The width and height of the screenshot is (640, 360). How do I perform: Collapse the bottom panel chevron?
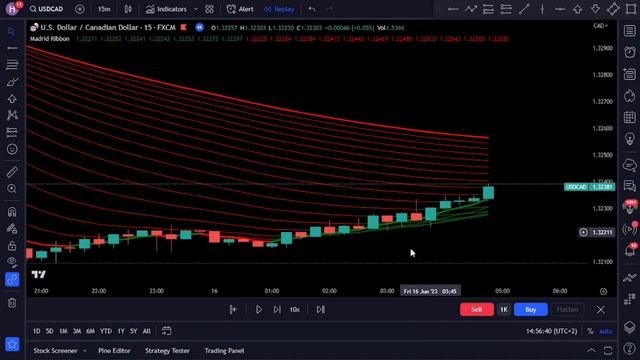(x=591, y=351)
